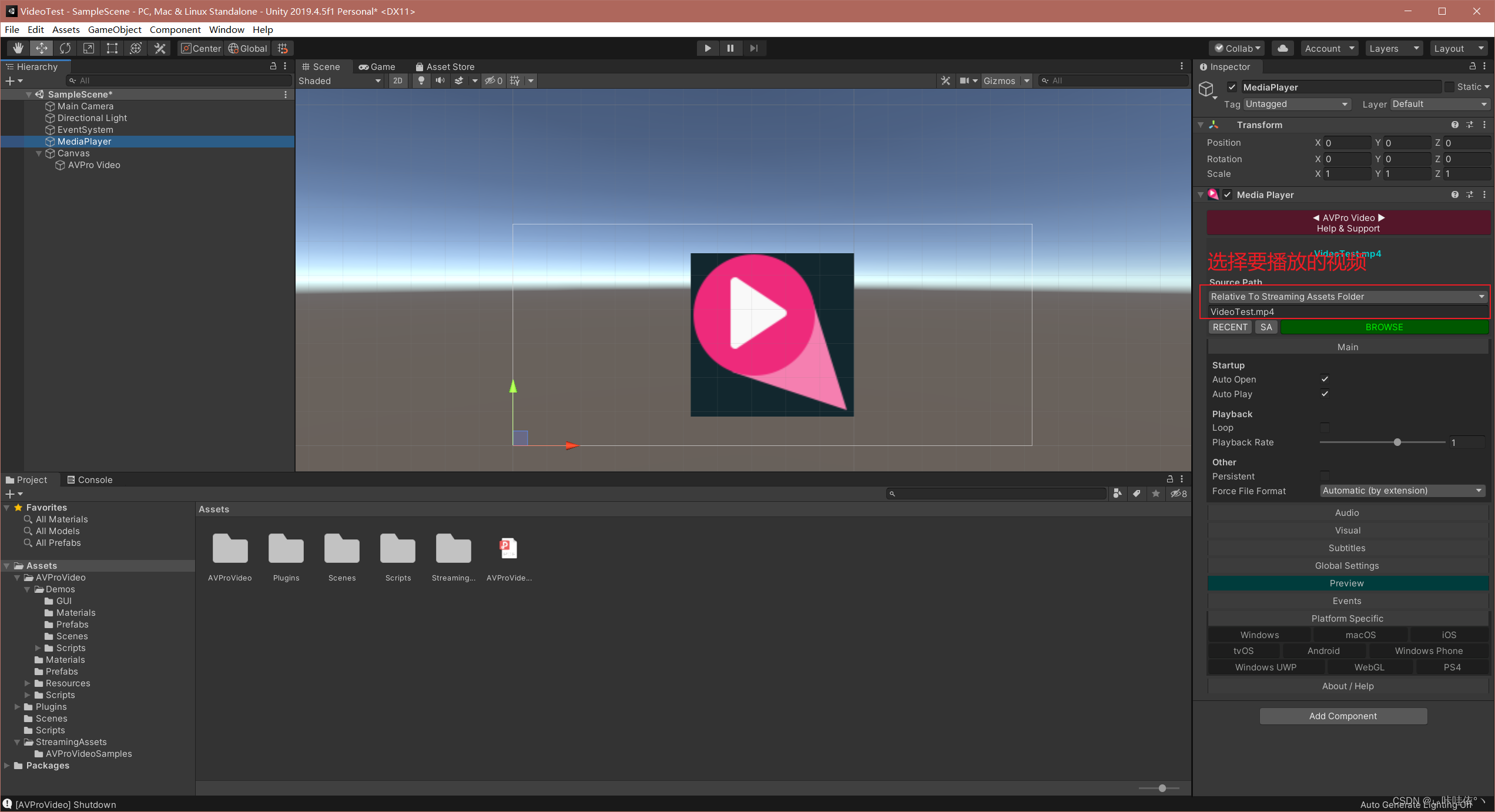This screenshot has width=1495, height=812.
Task: Toggle Loop checkbox in Playback
Action: click(x=1322, y=428)
